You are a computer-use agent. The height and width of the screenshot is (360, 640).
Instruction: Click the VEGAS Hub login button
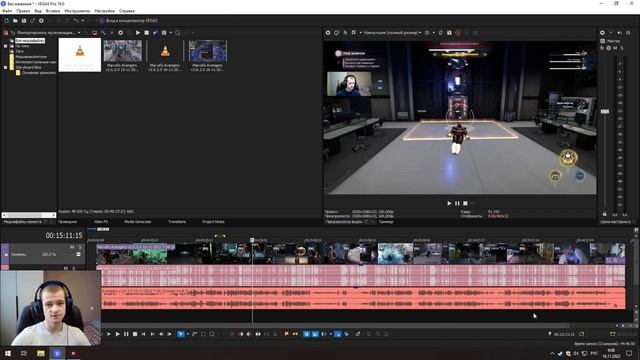coord(128,20)
